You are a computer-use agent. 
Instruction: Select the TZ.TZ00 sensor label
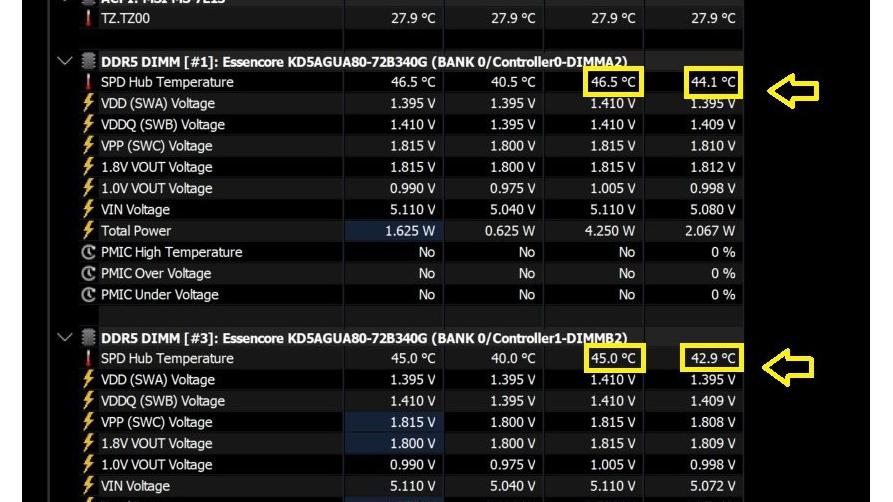125,18
